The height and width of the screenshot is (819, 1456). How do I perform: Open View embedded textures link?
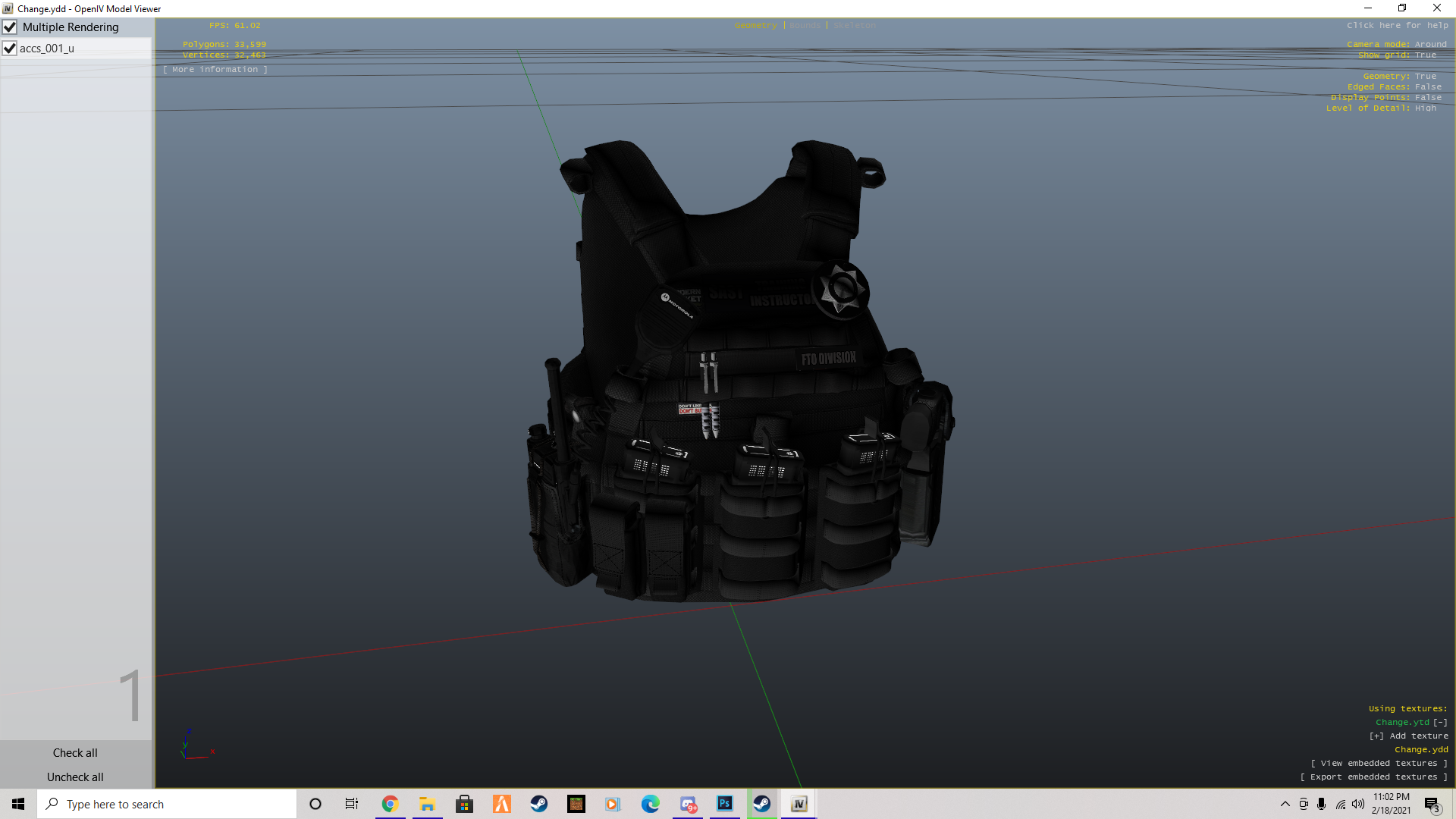click(x=1379, y=764)
